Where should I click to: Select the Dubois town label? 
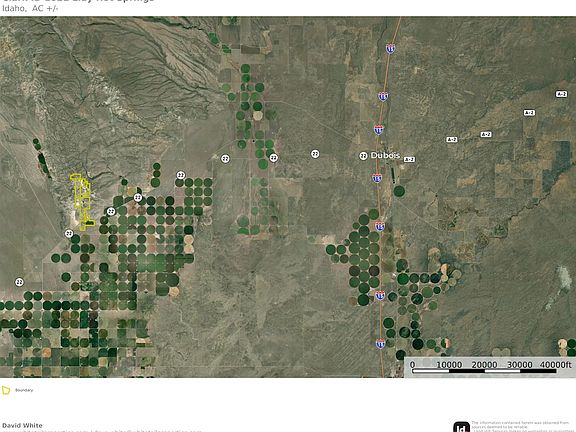point(385,155)
